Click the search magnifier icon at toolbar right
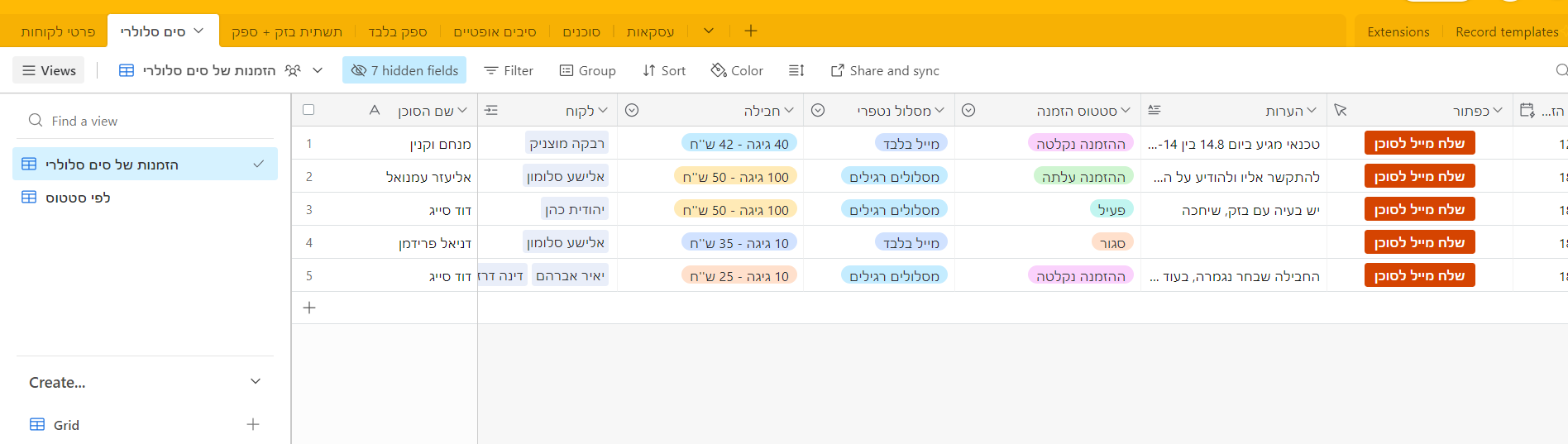1568x444 pixels. tap(1561, 70)
